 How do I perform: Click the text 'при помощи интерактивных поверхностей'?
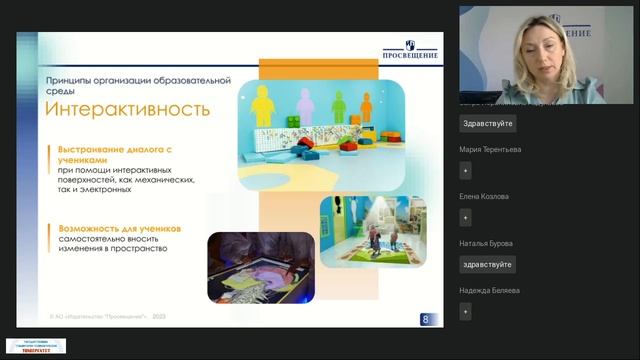pyautogui.click(x=115, y=175)
